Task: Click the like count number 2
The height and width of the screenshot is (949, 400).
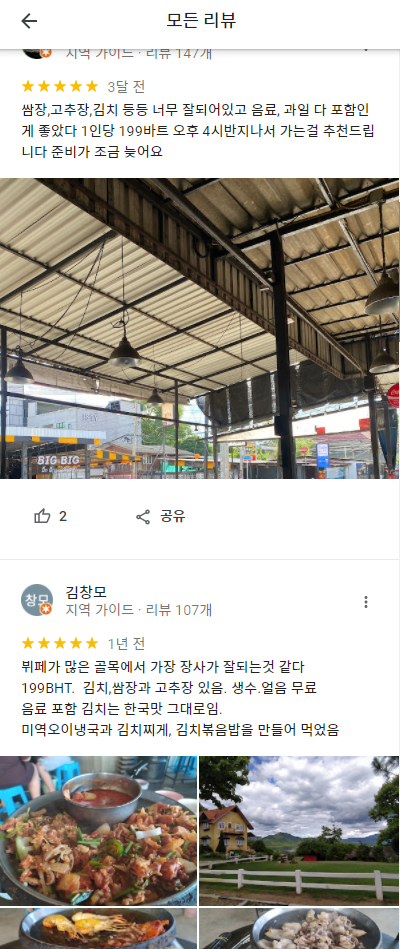Action: [x=63, y=516]
